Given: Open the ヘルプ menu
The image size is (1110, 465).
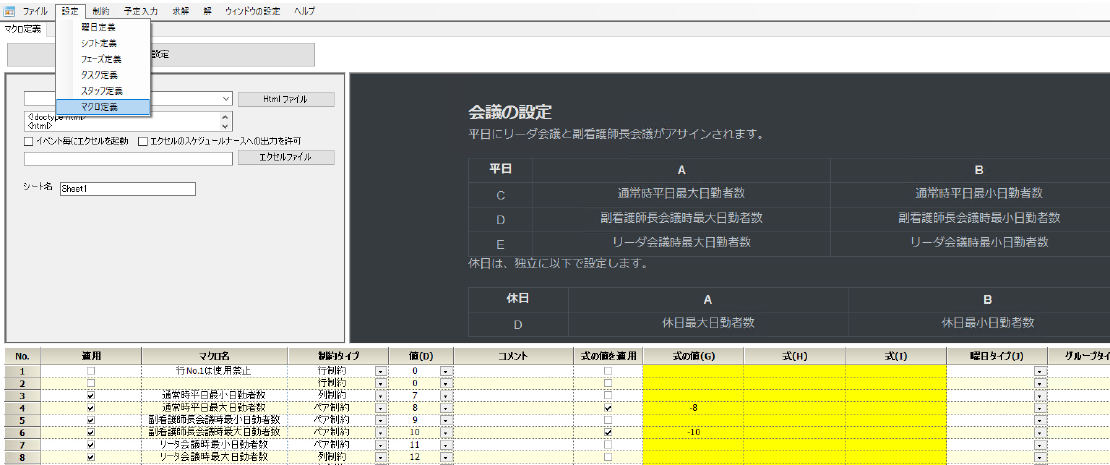Looking at the screenshot, I should 304,11.
